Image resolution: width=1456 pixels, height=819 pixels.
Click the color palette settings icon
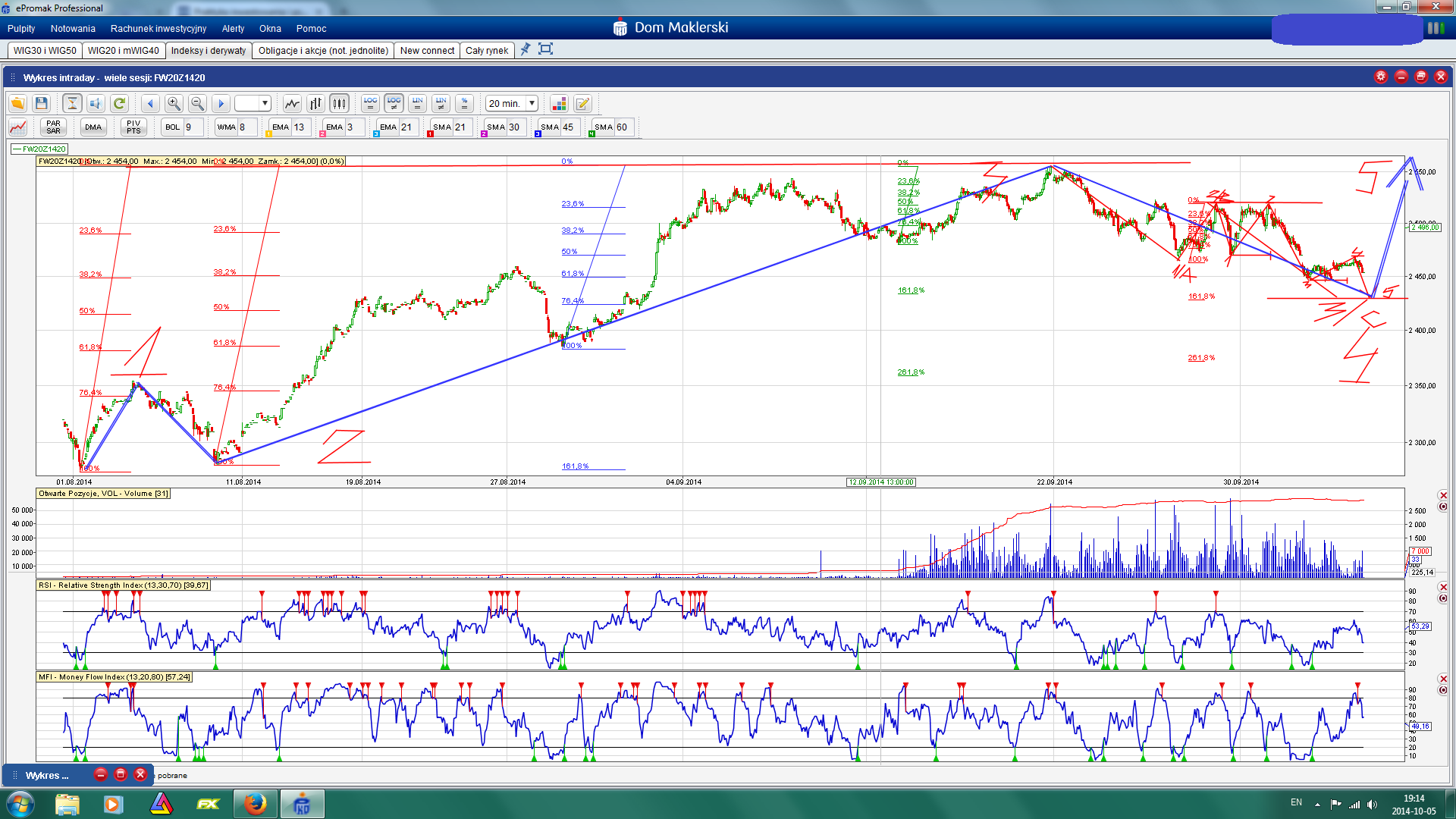point(559,104)
